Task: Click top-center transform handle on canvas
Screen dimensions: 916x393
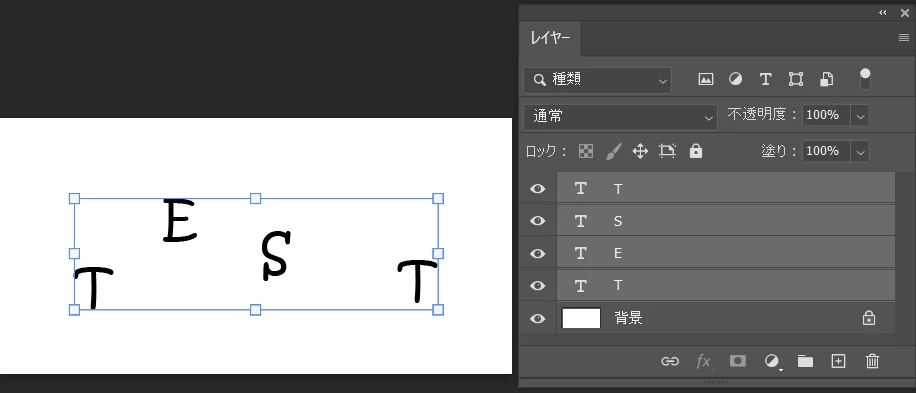Action: point(255,199)
